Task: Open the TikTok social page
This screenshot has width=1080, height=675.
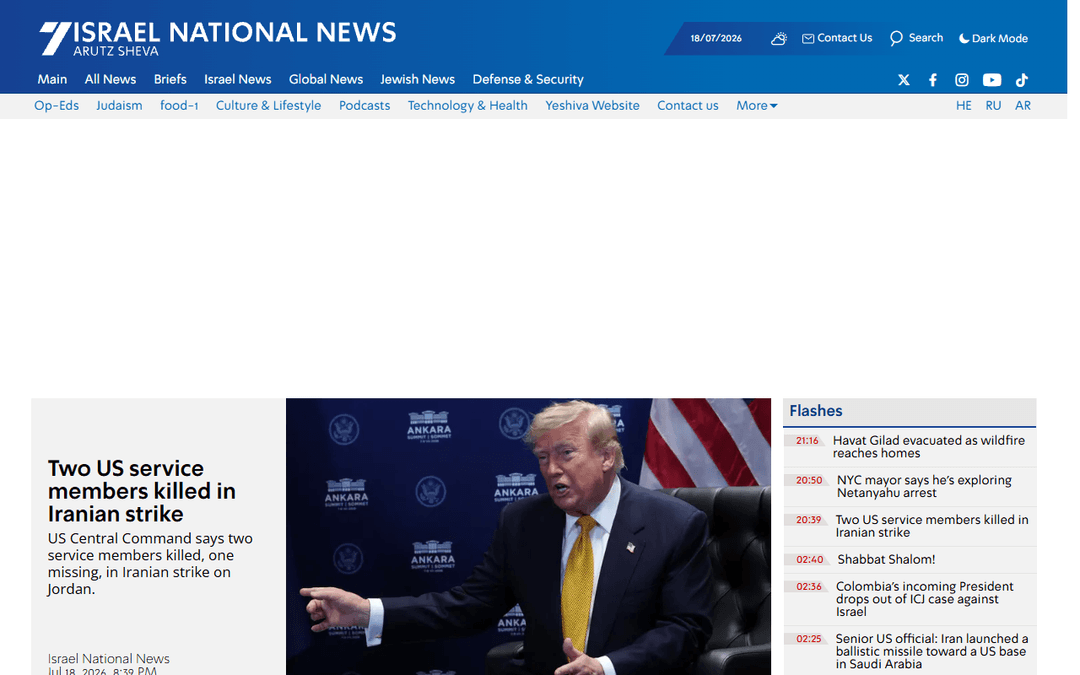Action: pos(1021,80)
